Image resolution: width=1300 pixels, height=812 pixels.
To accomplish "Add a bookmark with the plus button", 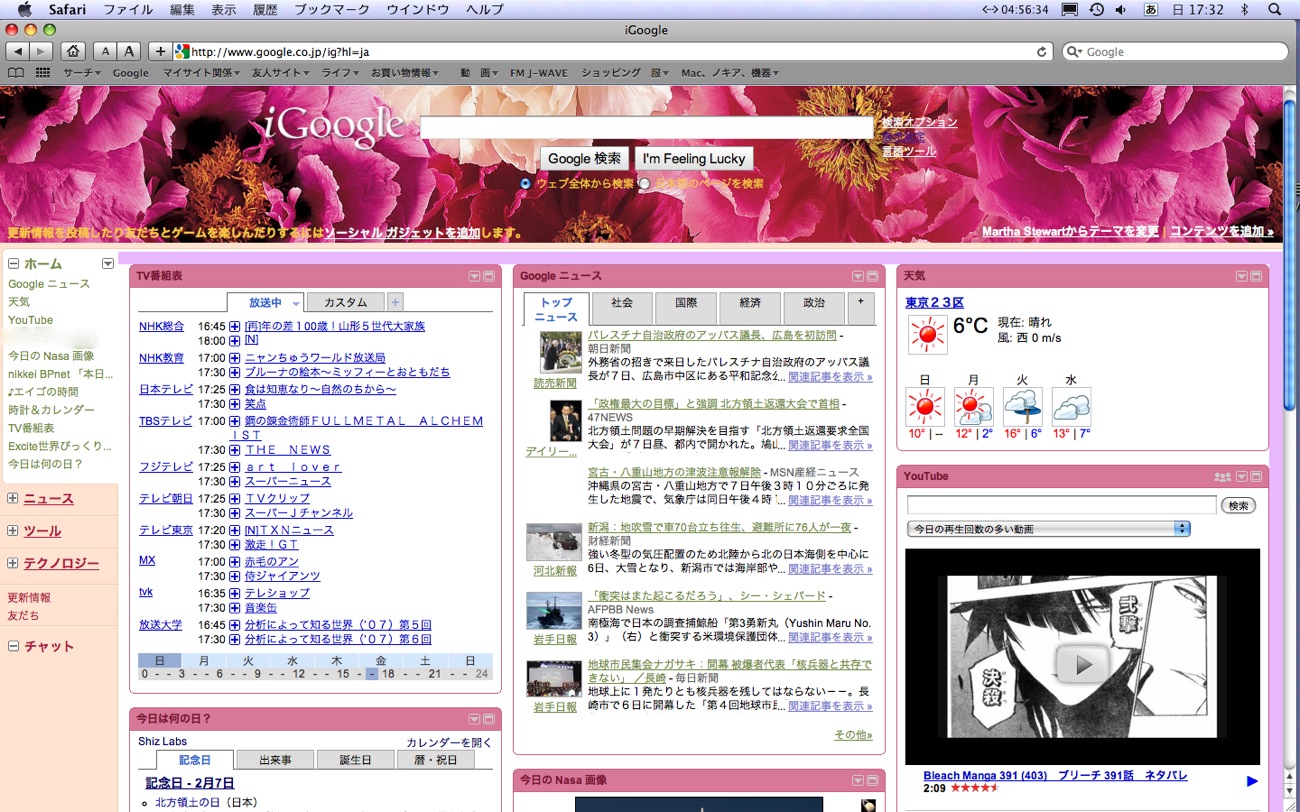I will point(161,51).
